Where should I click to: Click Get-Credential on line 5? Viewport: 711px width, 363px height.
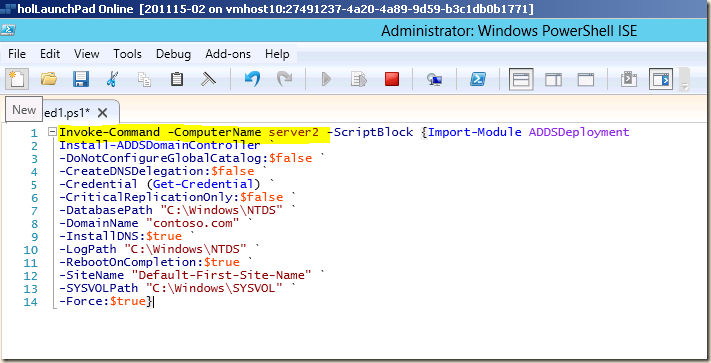(x=203, y=184)
